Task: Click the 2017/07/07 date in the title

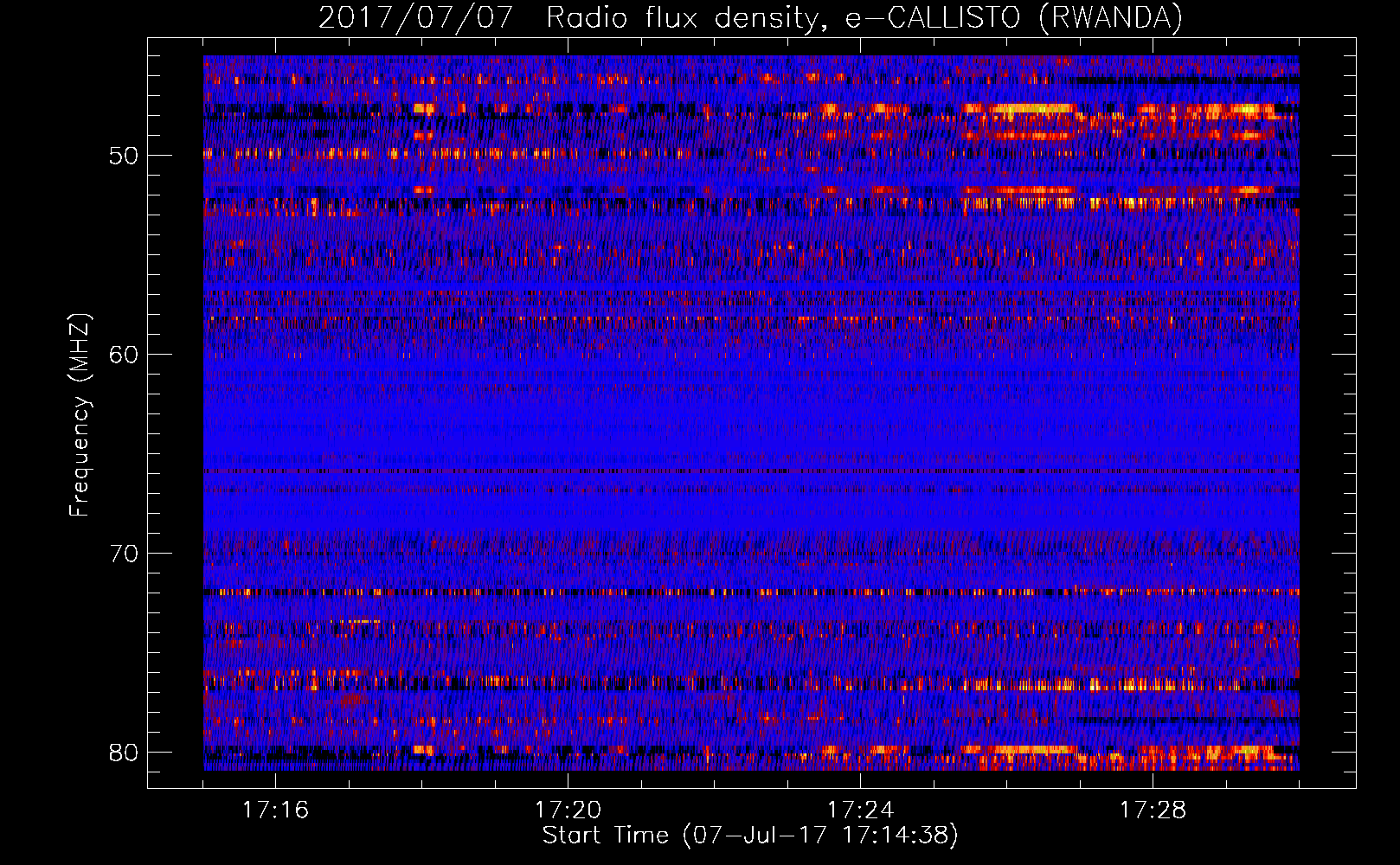Action: (x=416, y=17)
